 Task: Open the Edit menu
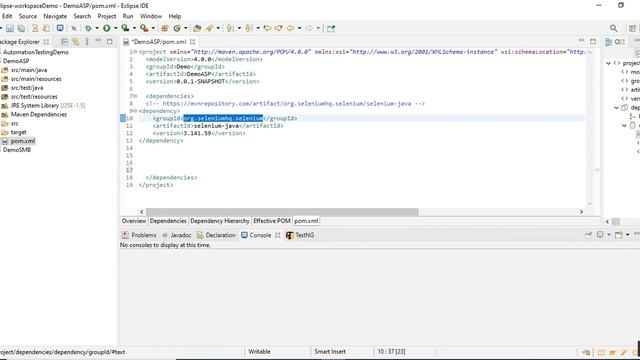tap(7, 16)
